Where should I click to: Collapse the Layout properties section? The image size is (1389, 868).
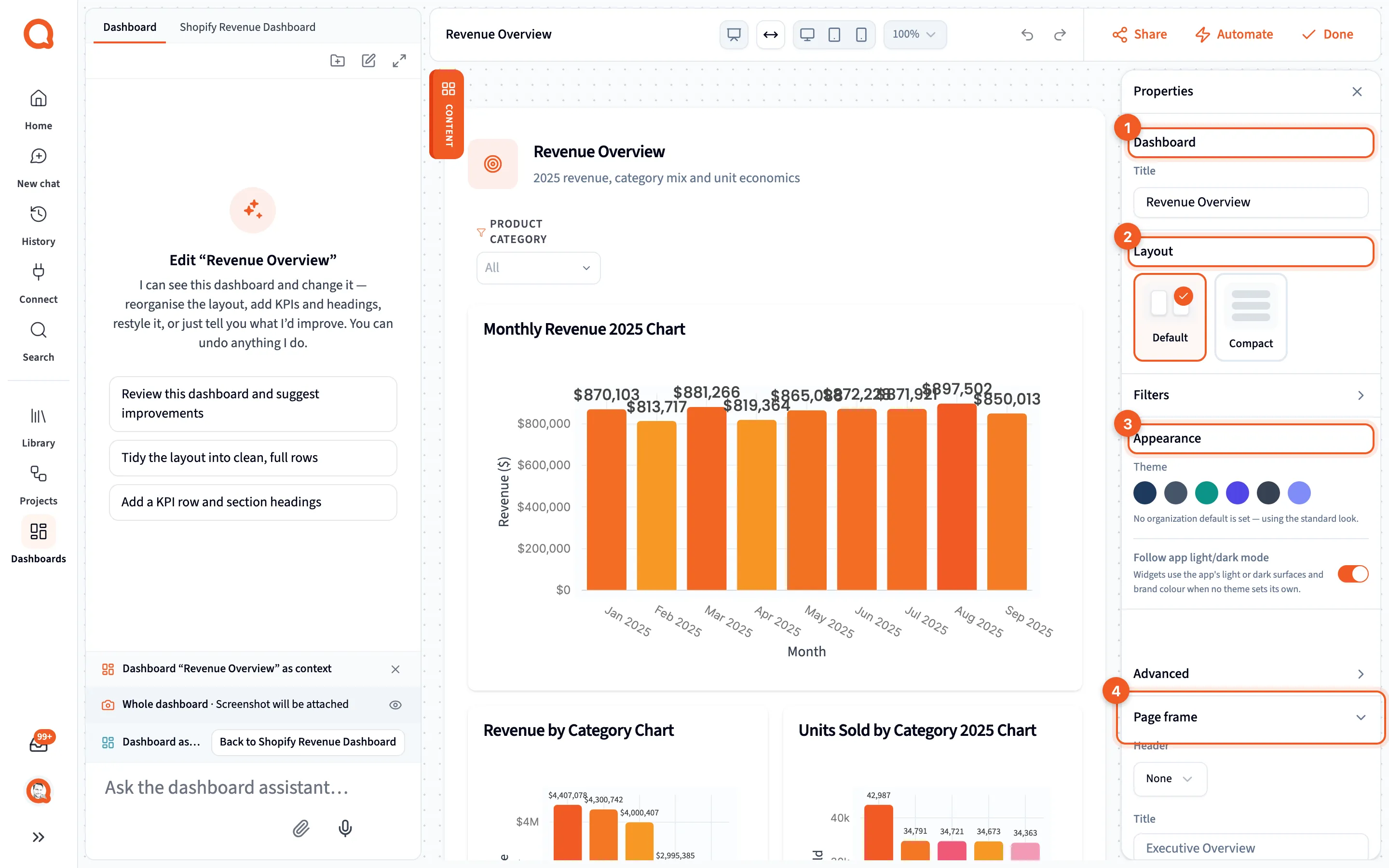point(1250,251)
